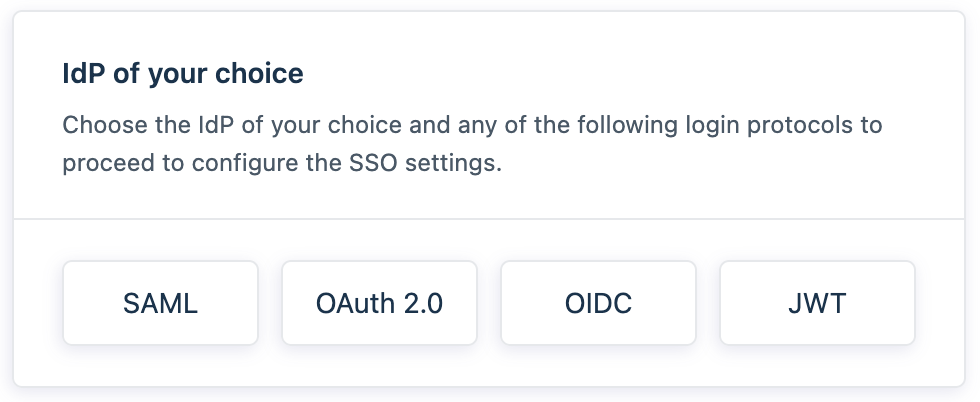Pick the OIDC protocol option
The image size is (980, 402).
click(598, 303)
